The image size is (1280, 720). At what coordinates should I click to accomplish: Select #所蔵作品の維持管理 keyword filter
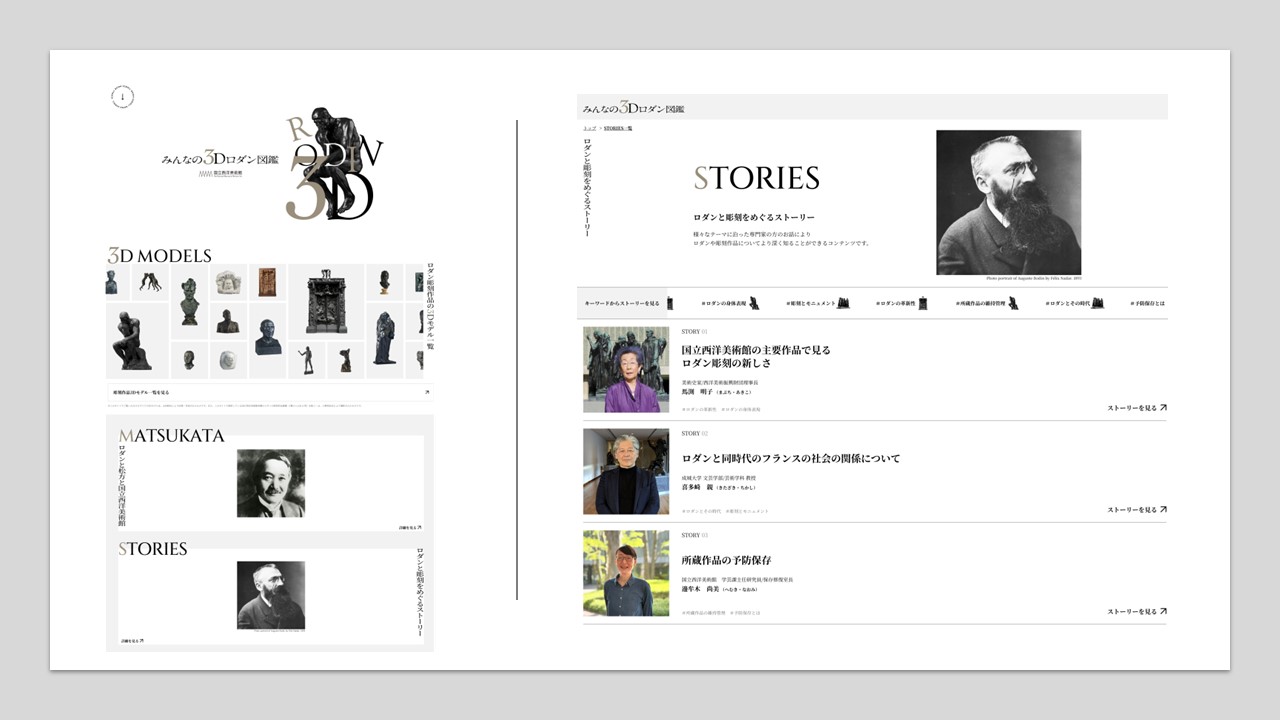pyautogui.click(x=980, y=302)
